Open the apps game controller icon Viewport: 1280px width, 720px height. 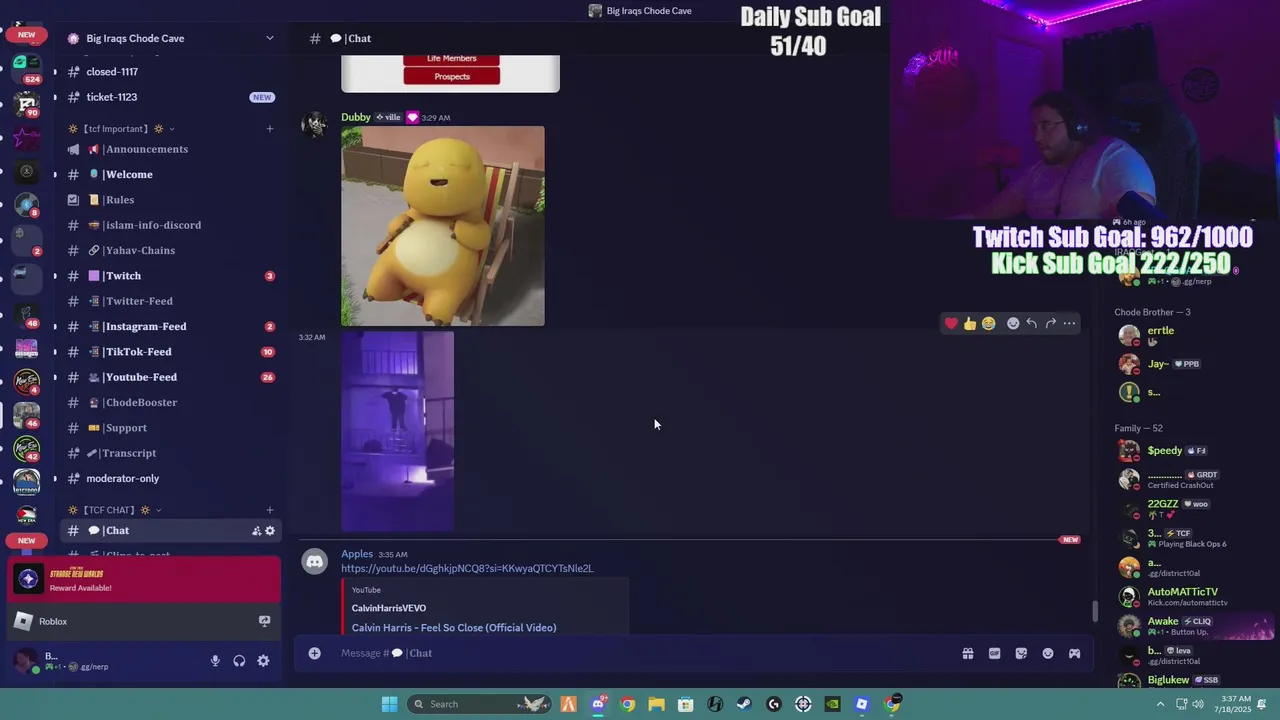point(1074,653)
